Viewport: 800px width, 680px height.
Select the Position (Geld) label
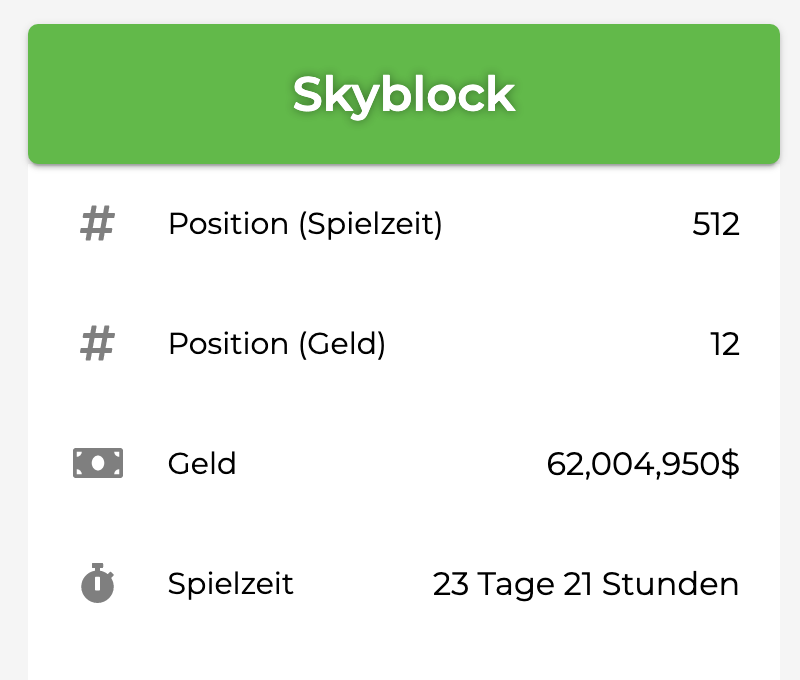click(x=277, y=344)
